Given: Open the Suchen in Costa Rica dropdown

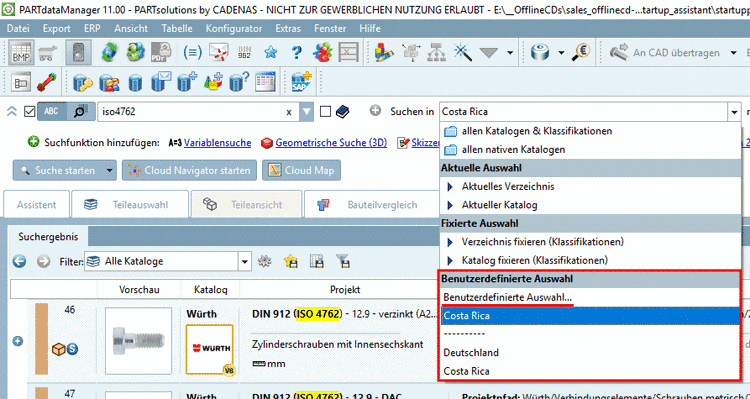Looking at the screenshot, I should pyautogui.click(x=734, y=112).
